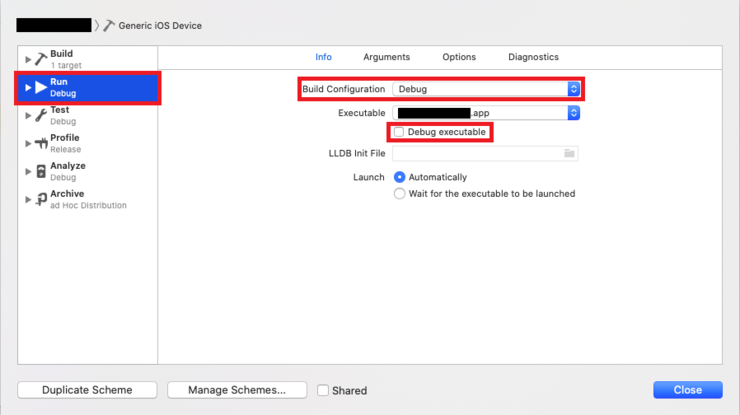
Task: Click hammer icon beside Generic iOS Device
Action: pyautogui.click(x=109, y=25)
